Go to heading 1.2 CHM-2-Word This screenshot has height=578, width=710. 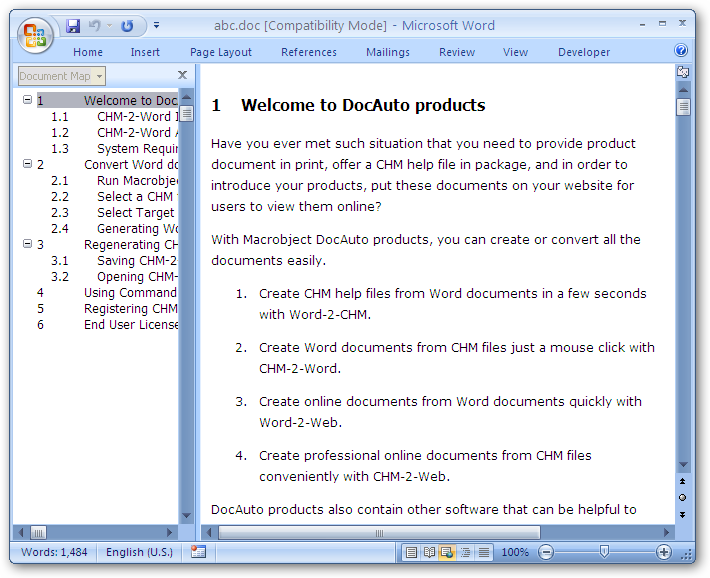(115, 132)
